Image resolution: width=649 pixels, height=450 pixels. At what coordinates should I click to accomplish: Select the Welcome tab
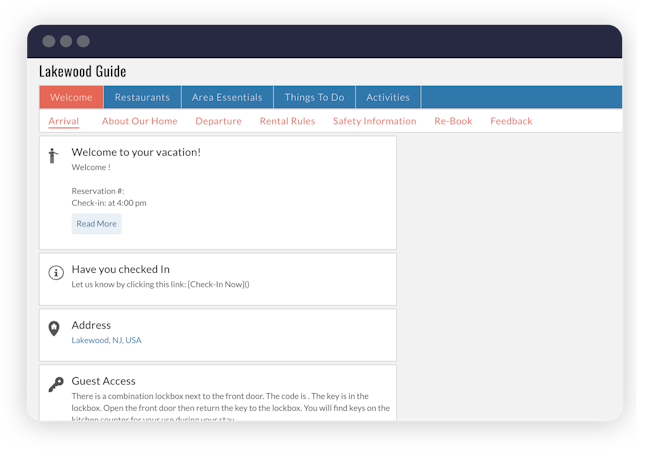[x=71, y=97]
